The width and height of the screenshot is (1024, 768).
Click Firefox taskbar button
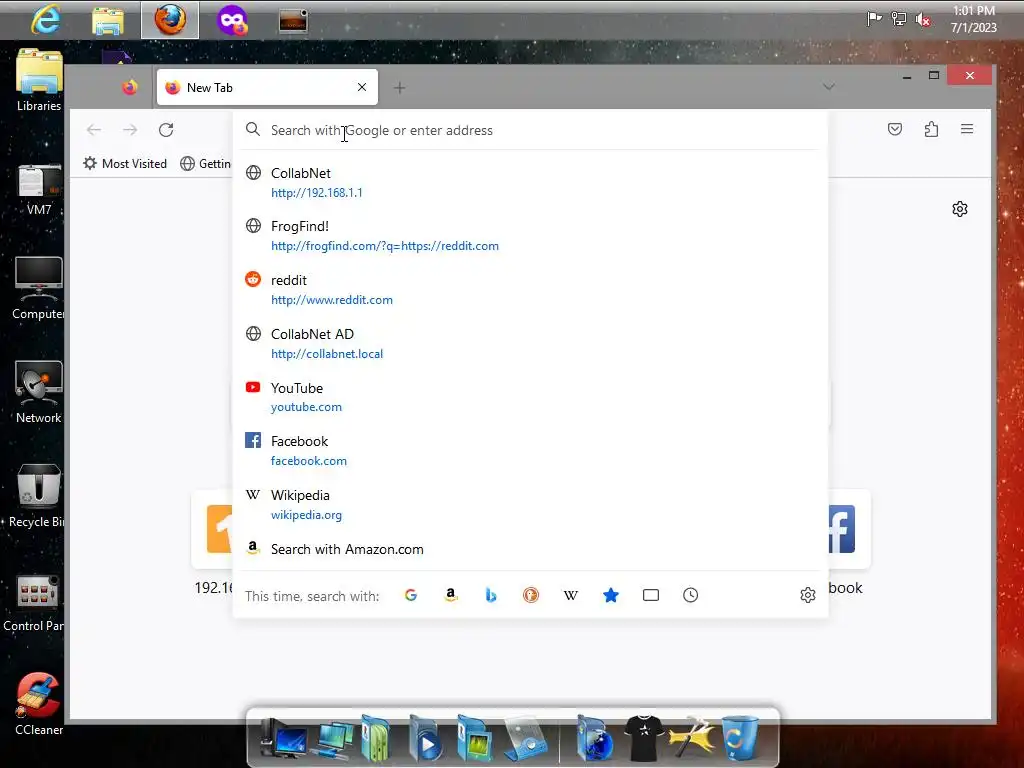pyautogui.click(x=170, y=20)
